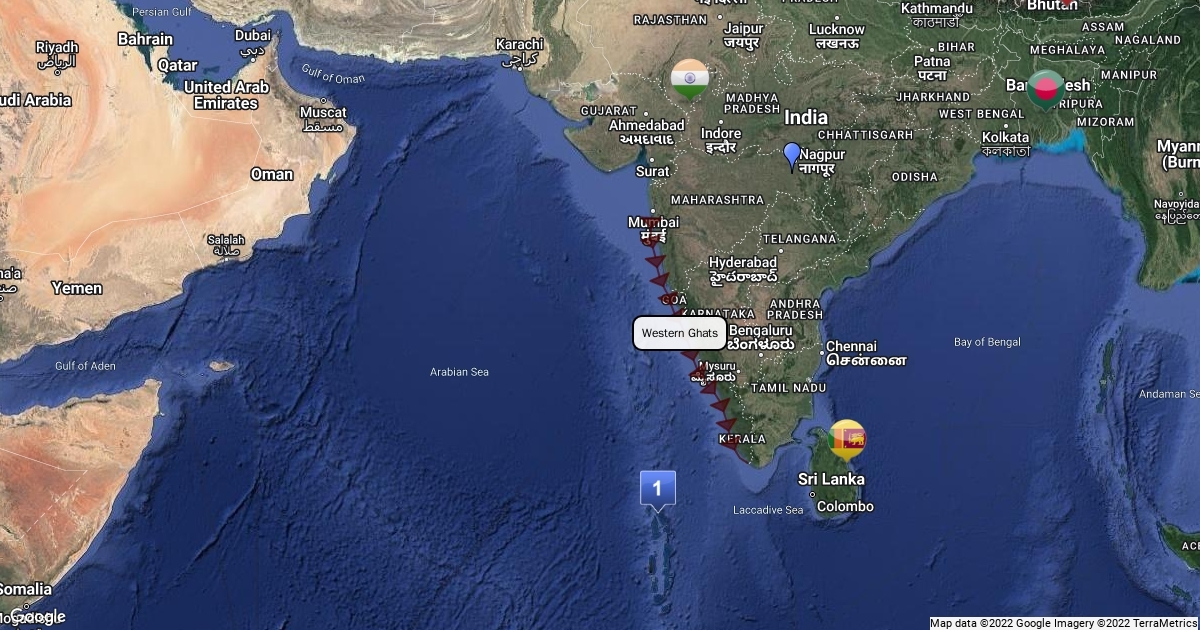Click the Arabian Sea label
The width and height of the screenshot is (1200, 630).
point(459,372)
